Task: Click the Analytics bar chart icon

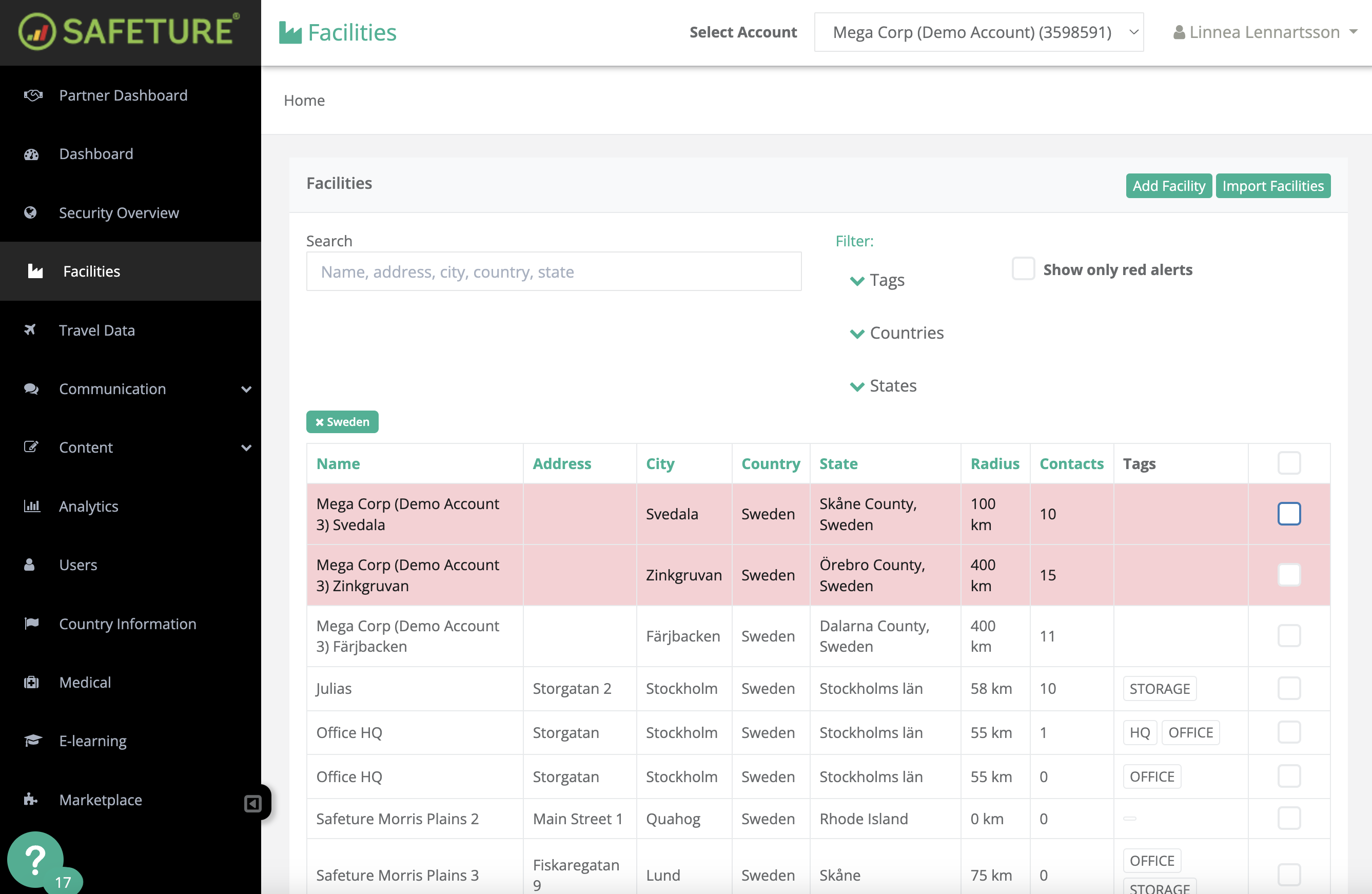Action: [x=32, y=506]
